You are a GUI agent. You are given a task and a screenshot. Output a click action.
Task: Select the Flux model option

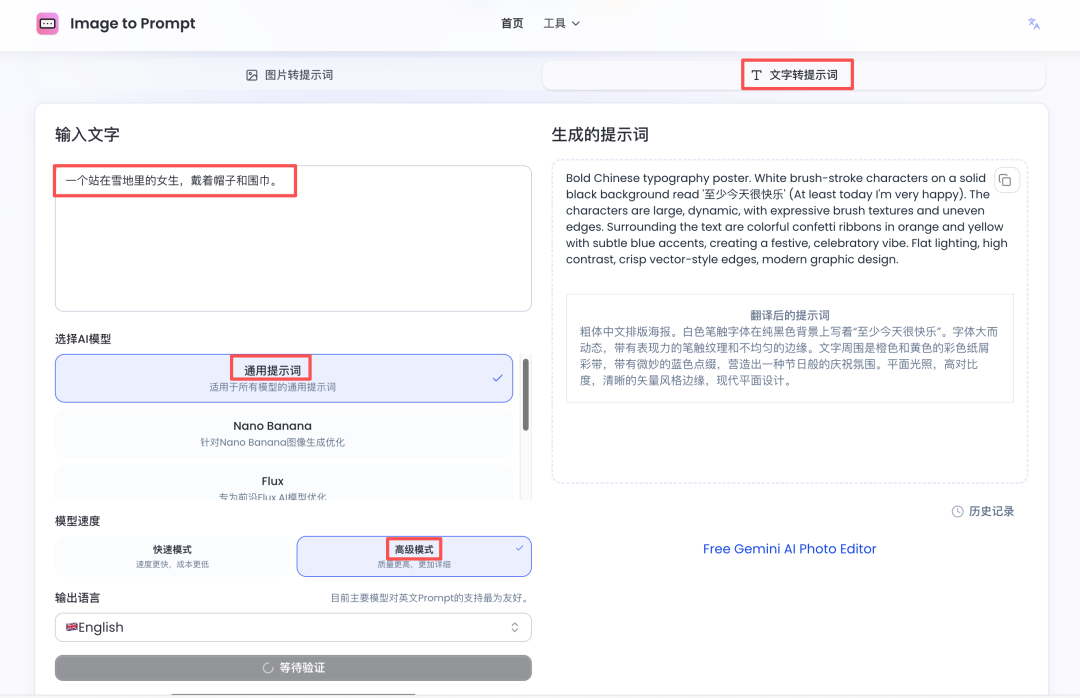(272, 486)
